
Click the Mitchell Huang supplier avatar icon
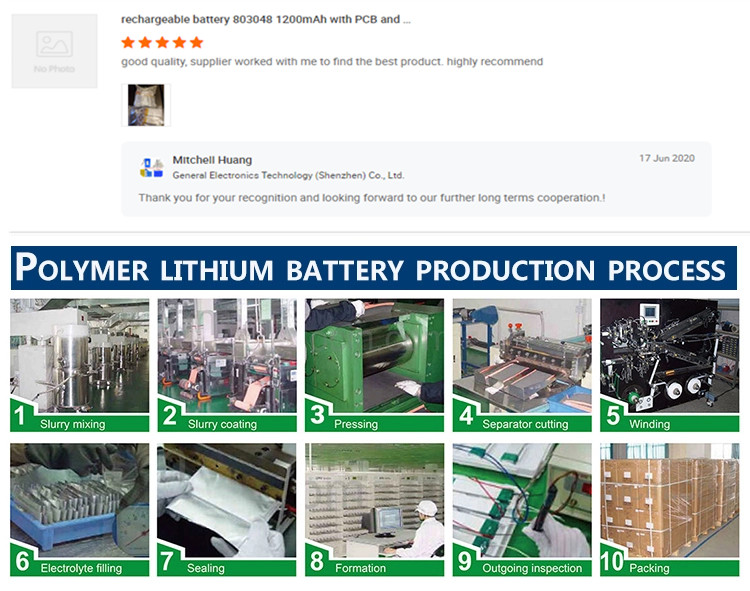pos(152,167)
